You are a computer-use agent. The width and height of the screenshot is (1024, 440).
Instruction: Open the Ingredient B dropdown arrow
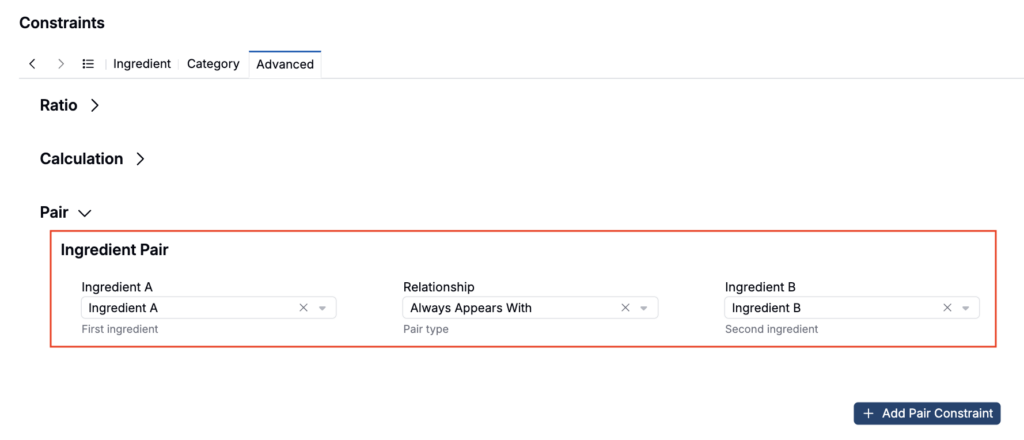click(966, 308)
